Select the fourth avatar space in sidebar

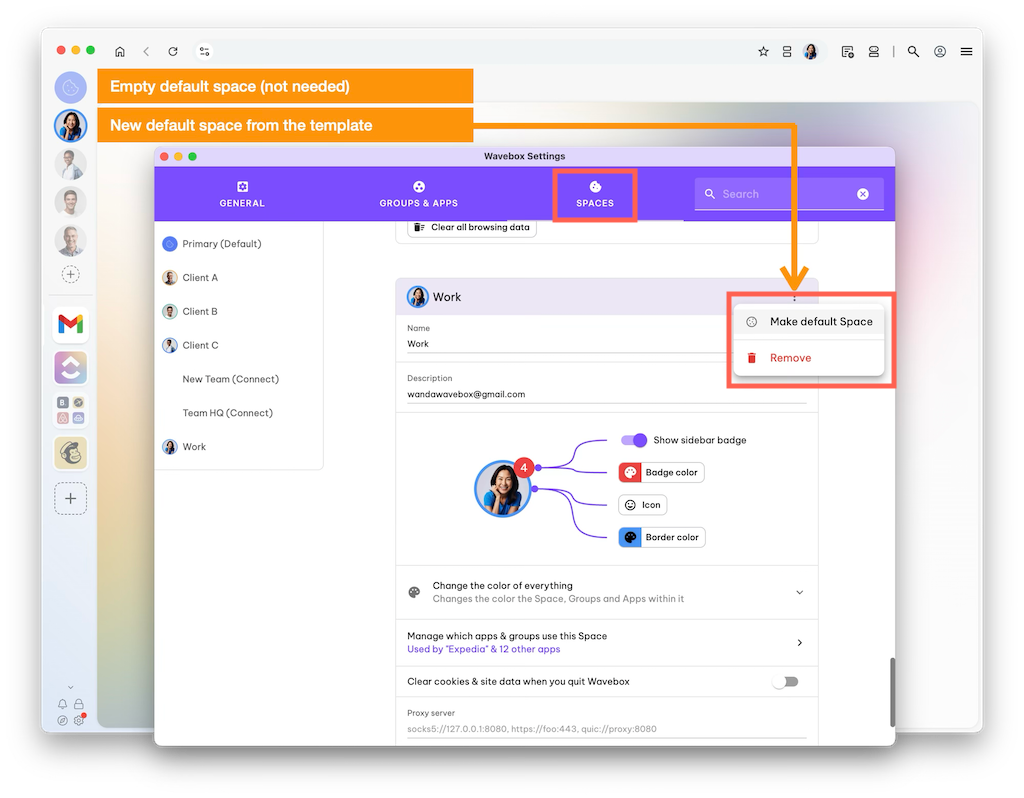click(x=71, y=202)
